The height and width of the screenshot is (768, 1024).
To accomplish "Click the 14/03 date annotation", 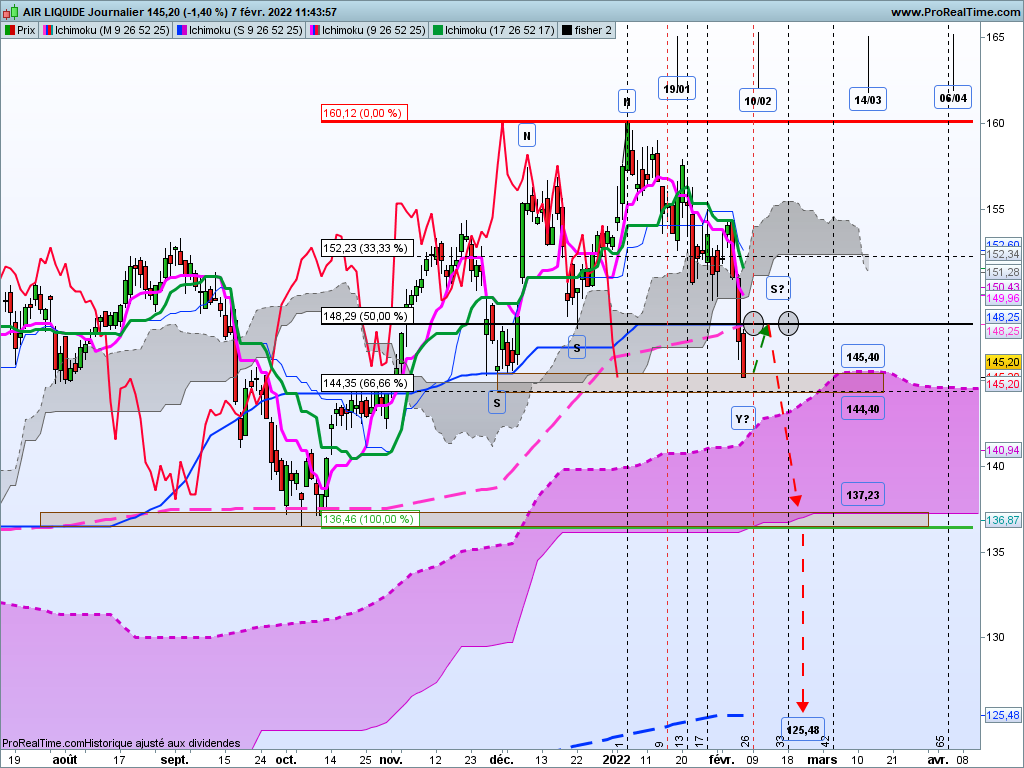I will point(868,100).
